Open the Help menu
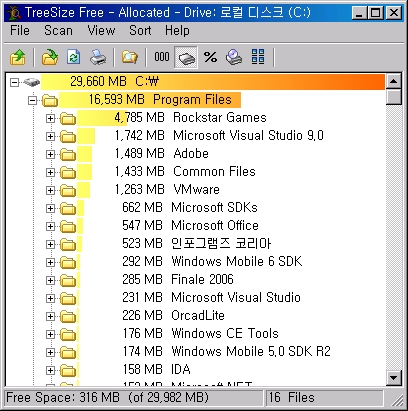 (177, 31)
